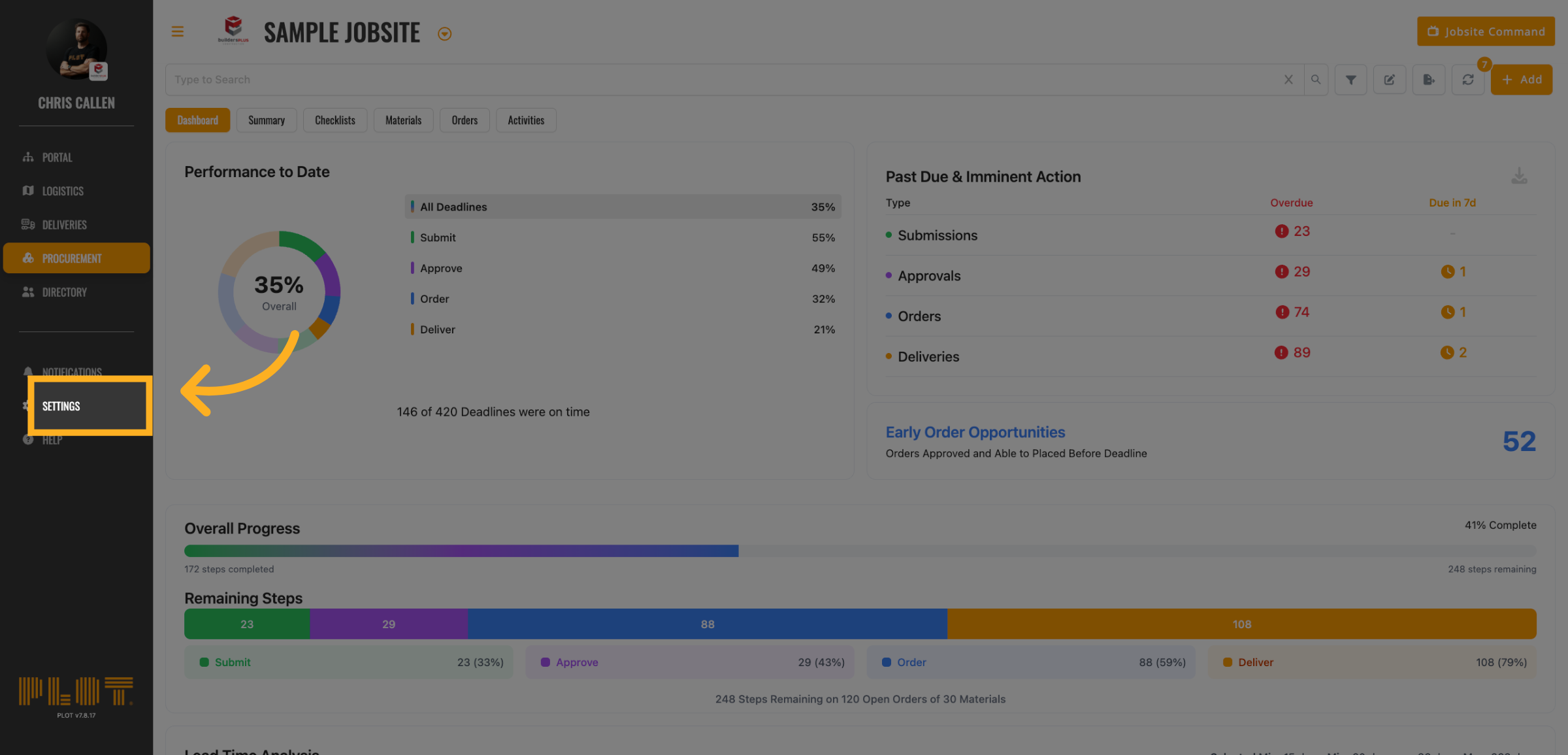
Task: Click the refresh sync icon
Action: (x=1467, y=80)
